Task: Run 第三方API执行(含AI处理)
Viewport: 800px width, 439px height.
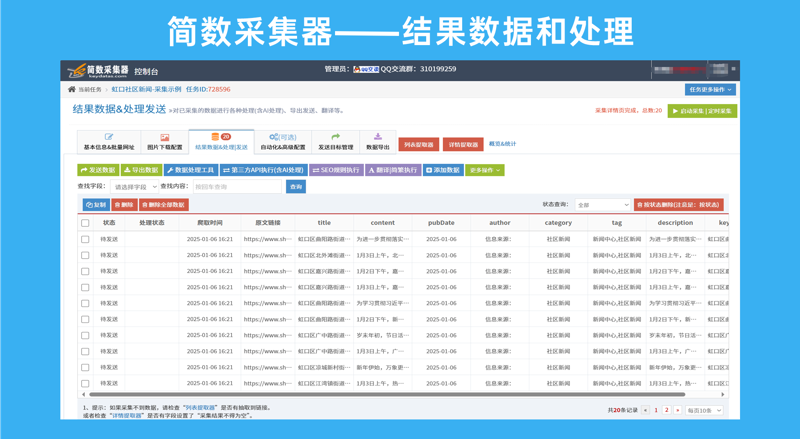Action: [x=264, y=170]
